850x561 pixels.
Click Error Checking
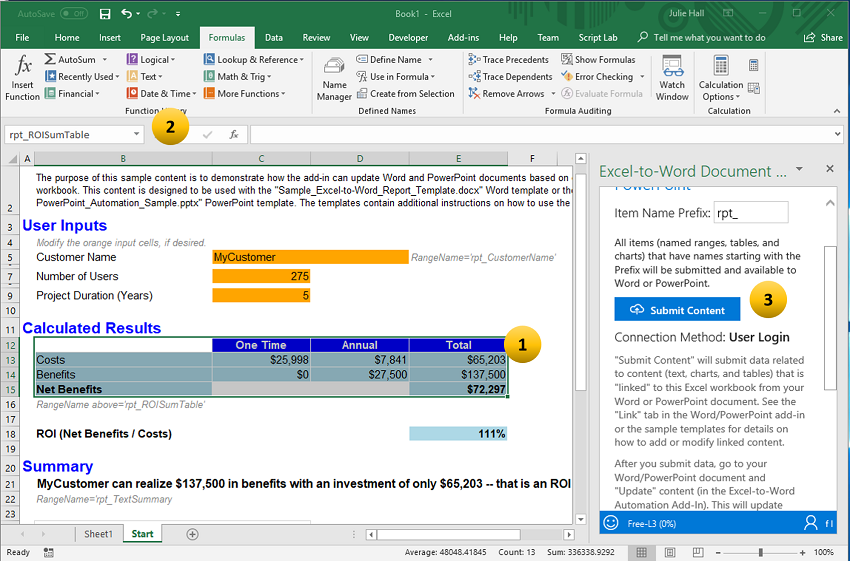tap(597, 76)
